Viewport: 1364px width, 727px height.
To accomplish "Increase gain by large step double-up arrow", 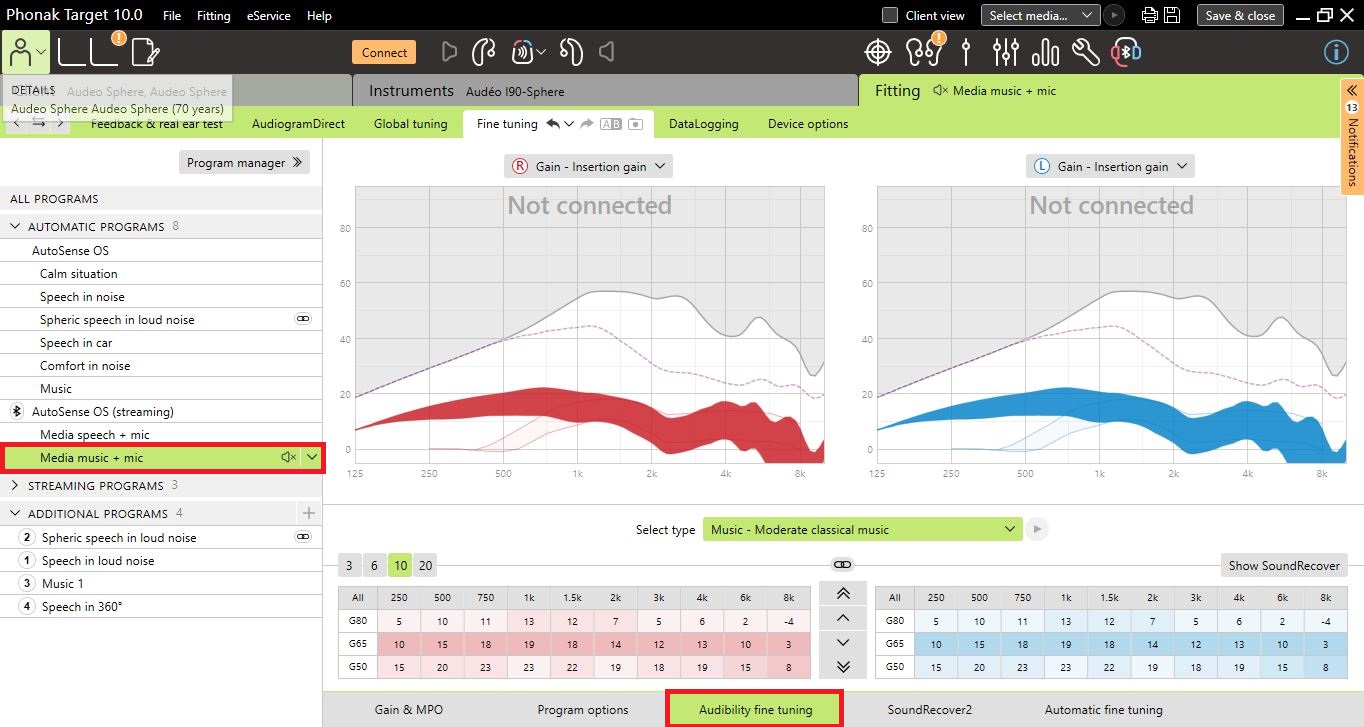I will pyautogui.click(x=843, y=594).
